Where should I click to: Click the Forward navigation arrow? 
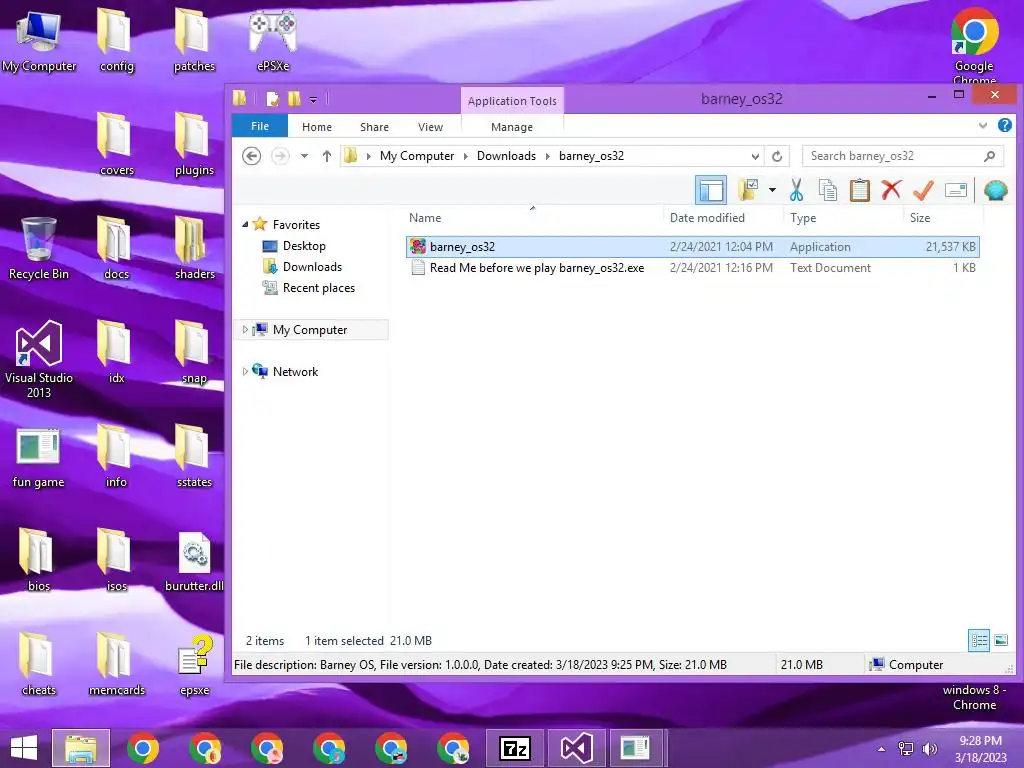pos(280,156)
